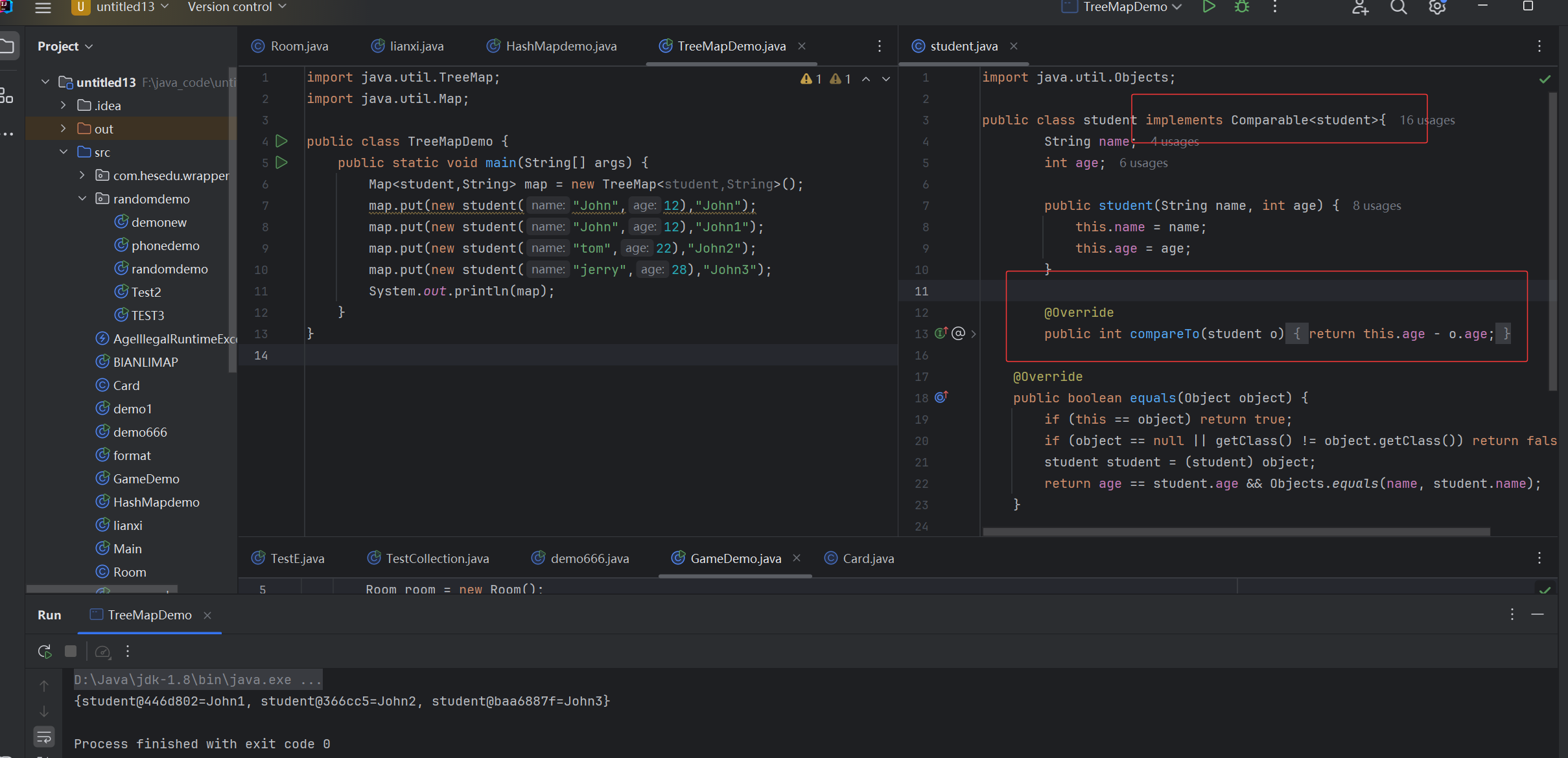Viewport: 1568px width, 758px height.
Task: Toggle soft-wrap in the Run console
Action: (44, 737)
